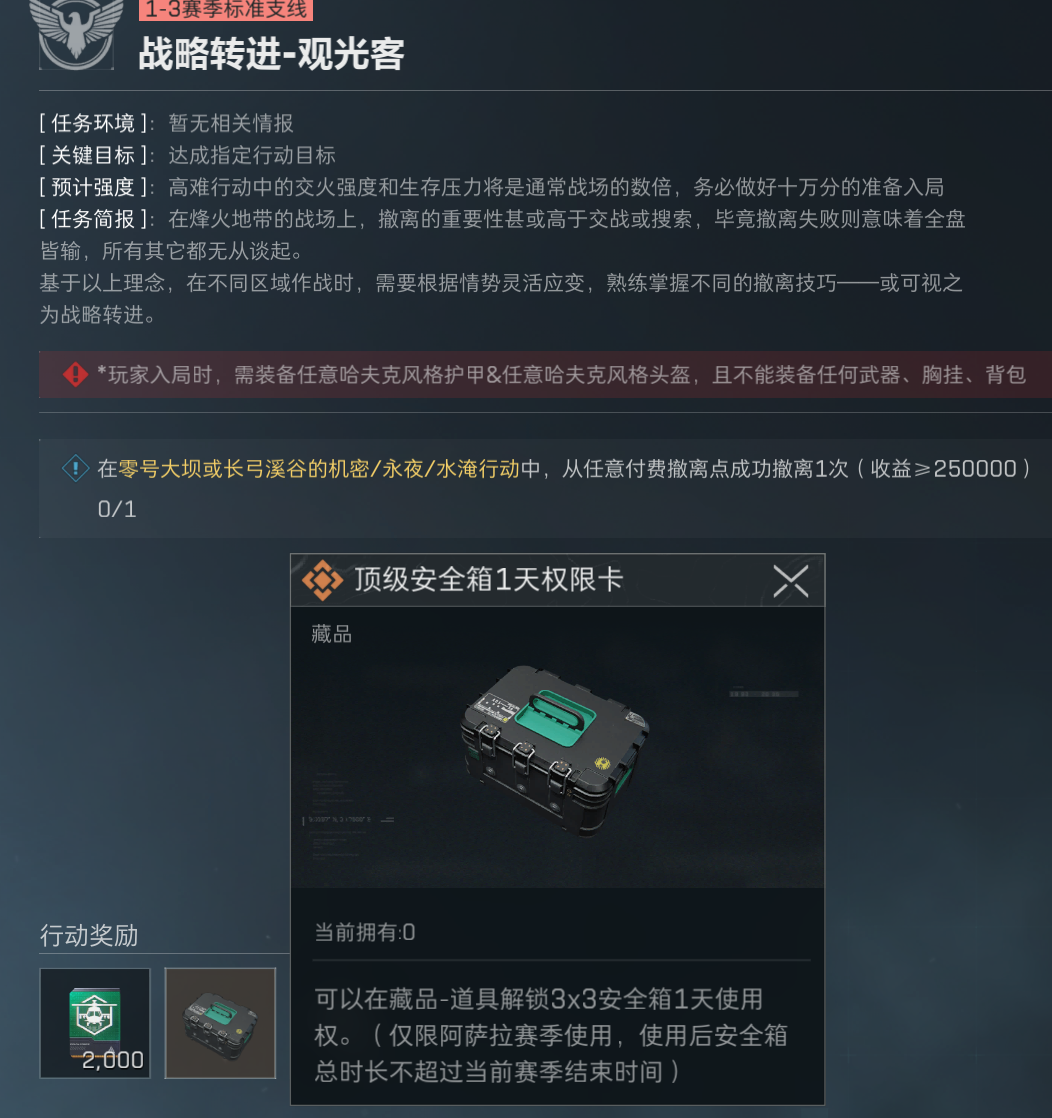1052x1118 pixels.
Task: Click the 关键目标 field label
Action: 93,155
